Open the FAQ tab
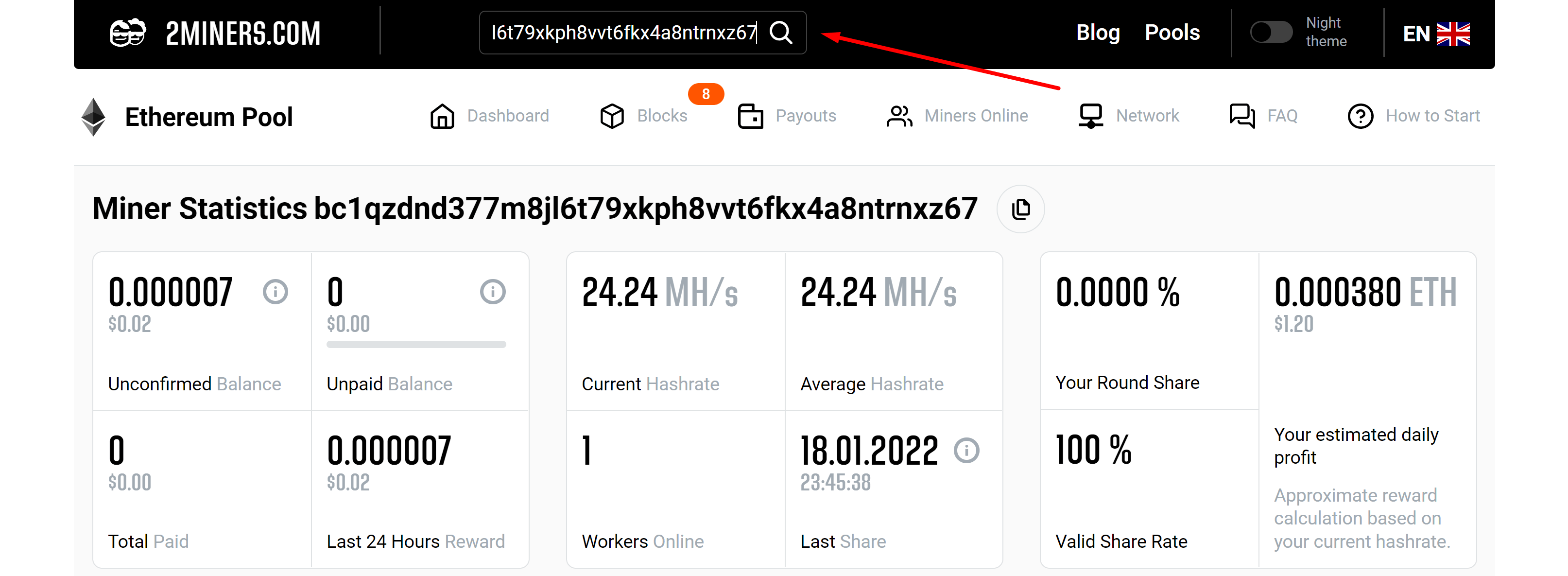 click(x=1281, y=116)
